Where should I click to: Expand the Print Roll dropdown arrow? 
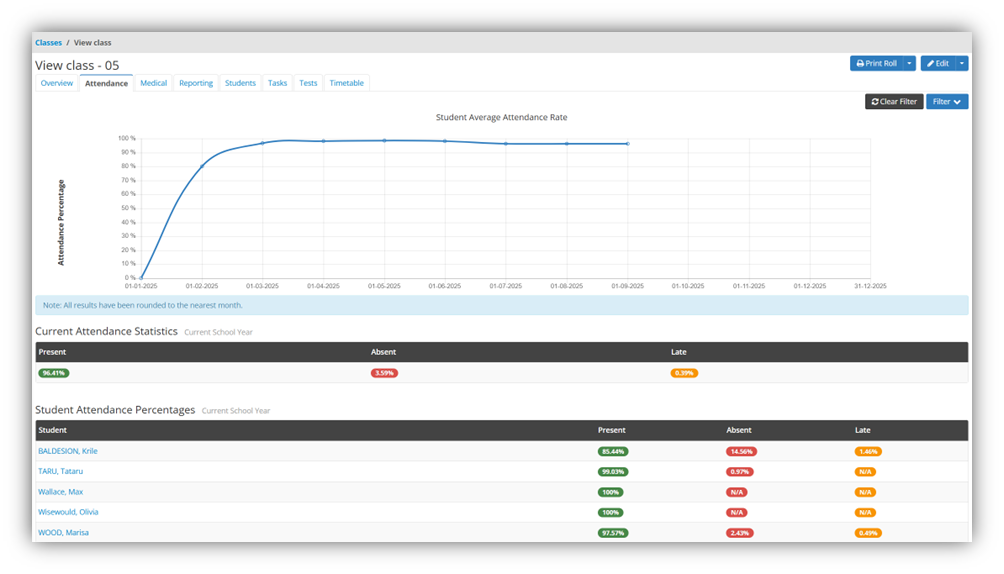click(x=909, y=63)
